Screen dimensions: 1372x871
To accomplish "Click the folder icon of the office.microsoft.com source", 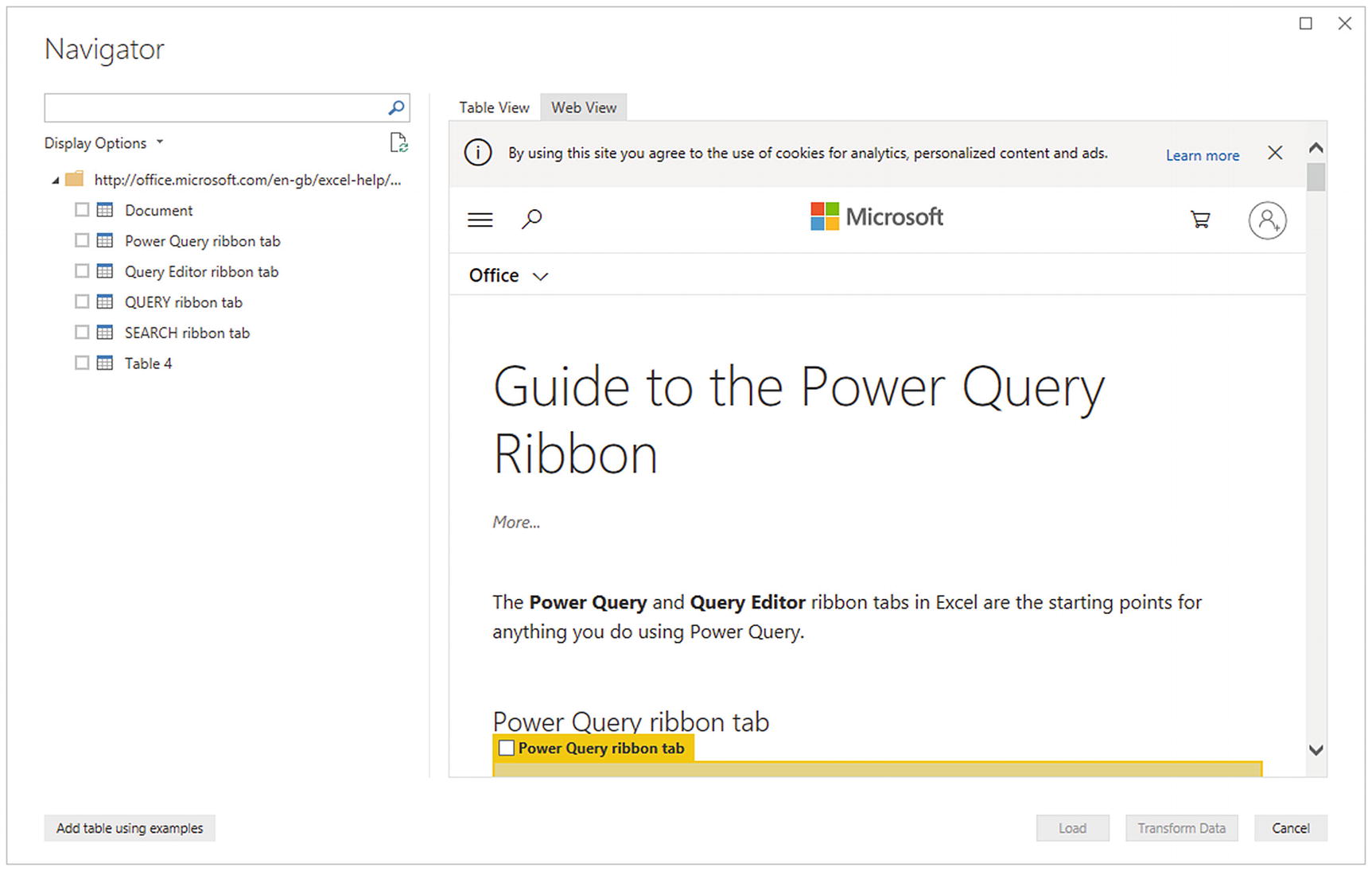I will tap(75, 179).
